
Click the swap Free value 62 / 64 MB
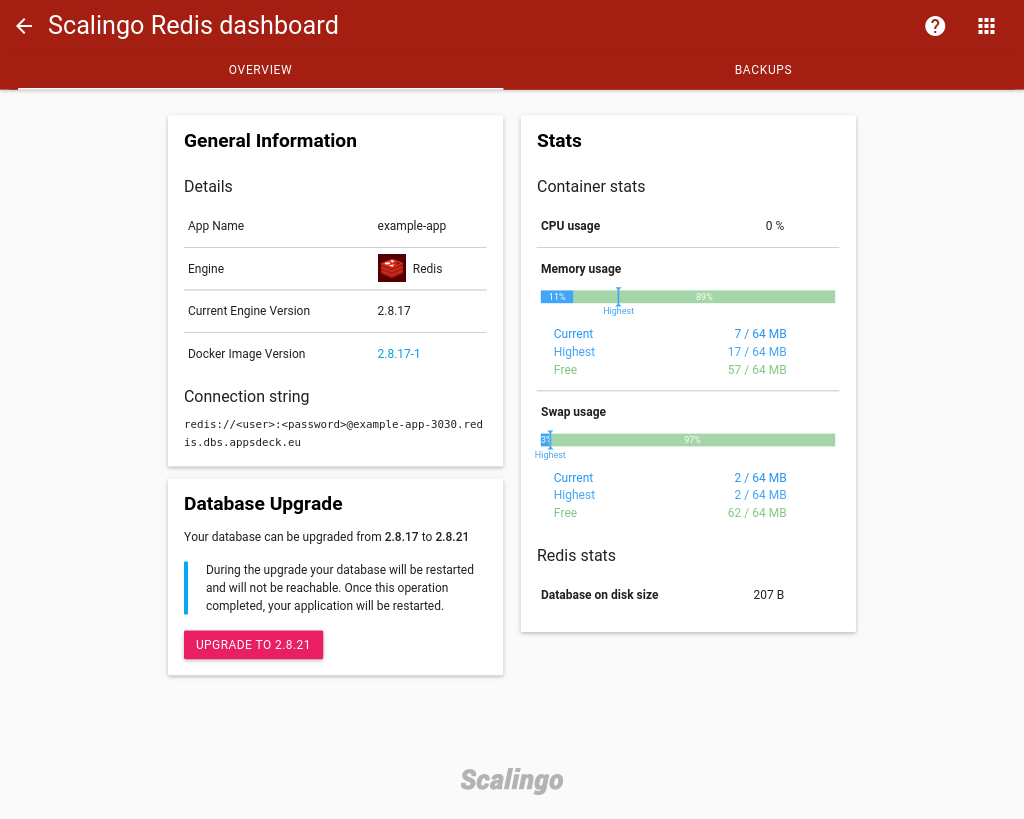point(757,513)
